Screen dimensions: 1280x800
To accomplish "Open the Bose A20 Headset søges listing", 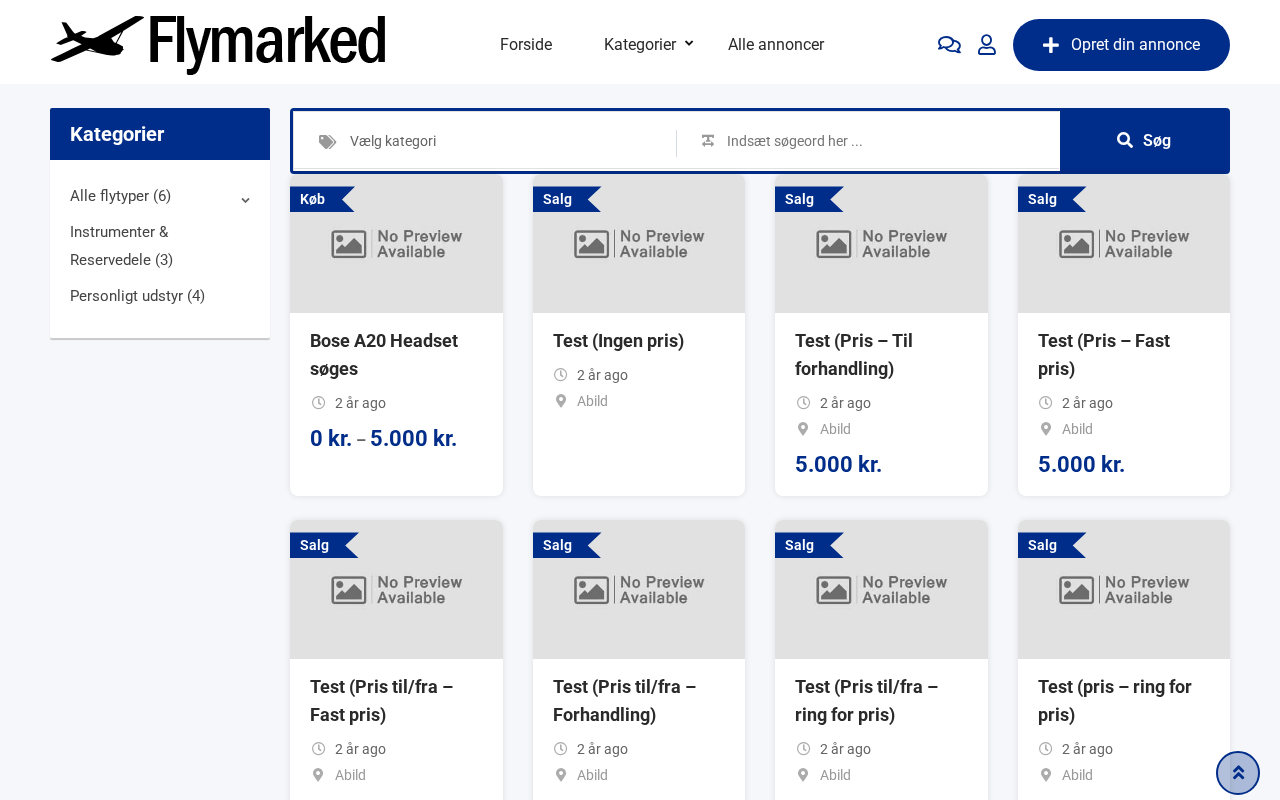I will point(384,355).
